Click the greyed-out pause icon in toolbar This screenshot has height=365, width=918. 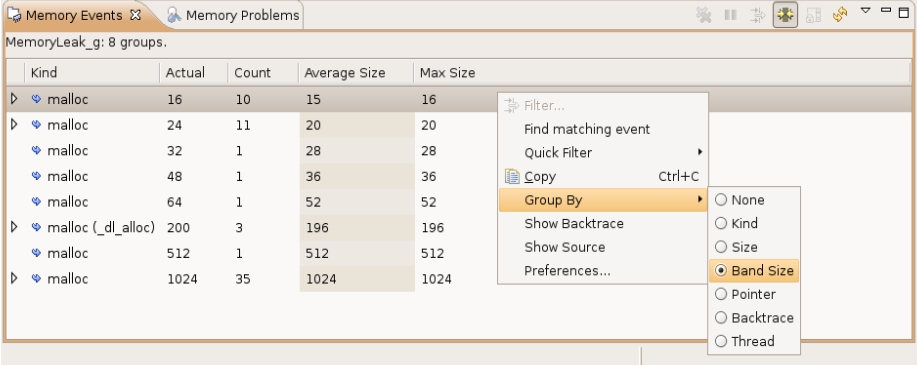(730, 15)
